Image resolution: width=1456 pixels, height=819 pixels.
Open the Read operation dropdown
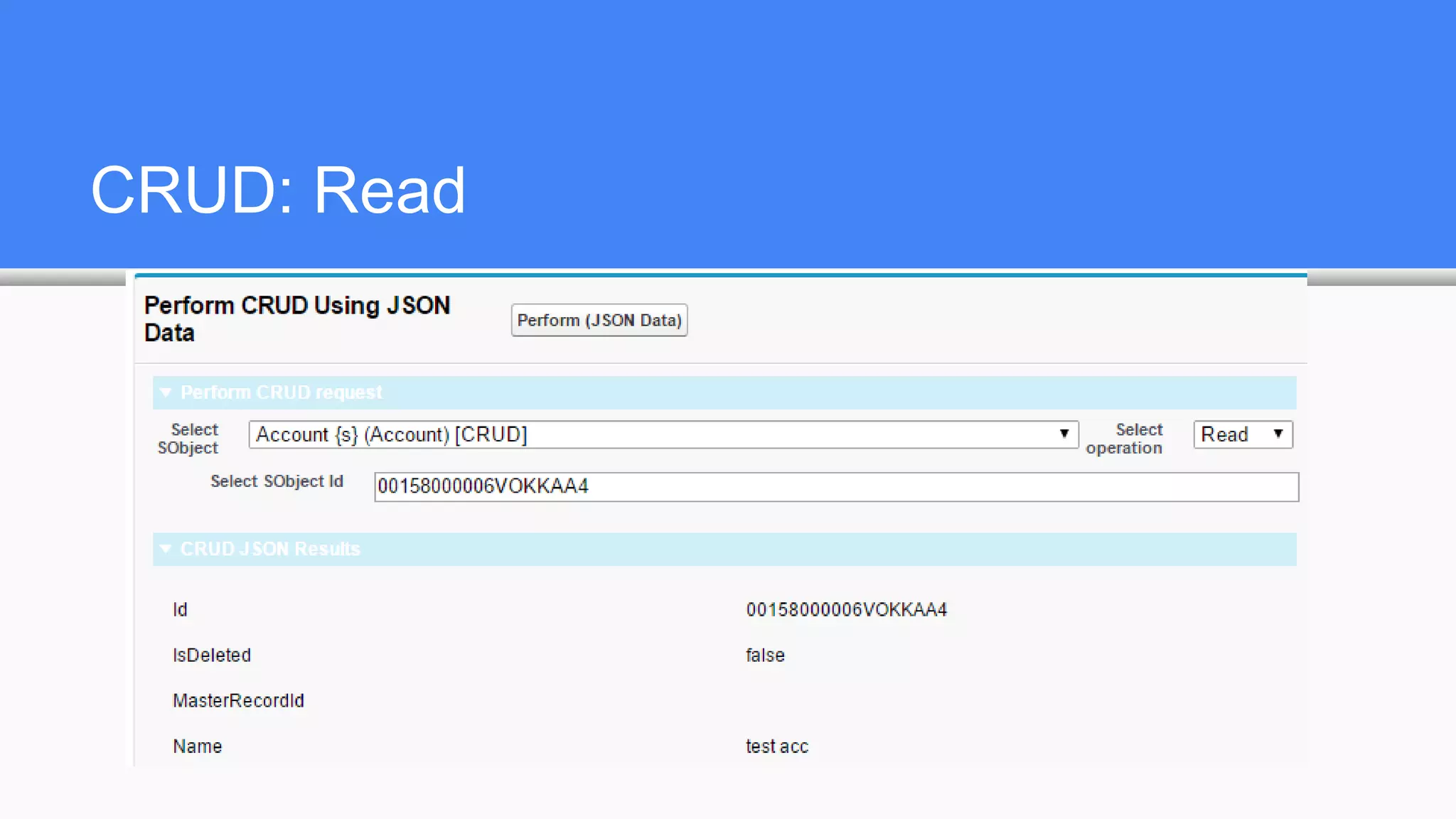click(1243, 434)
